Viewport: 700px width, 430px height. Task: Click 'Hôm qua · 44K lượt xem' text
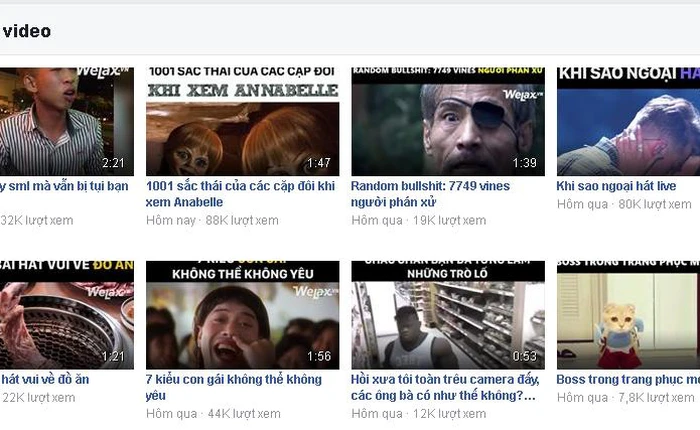(213, 413)
